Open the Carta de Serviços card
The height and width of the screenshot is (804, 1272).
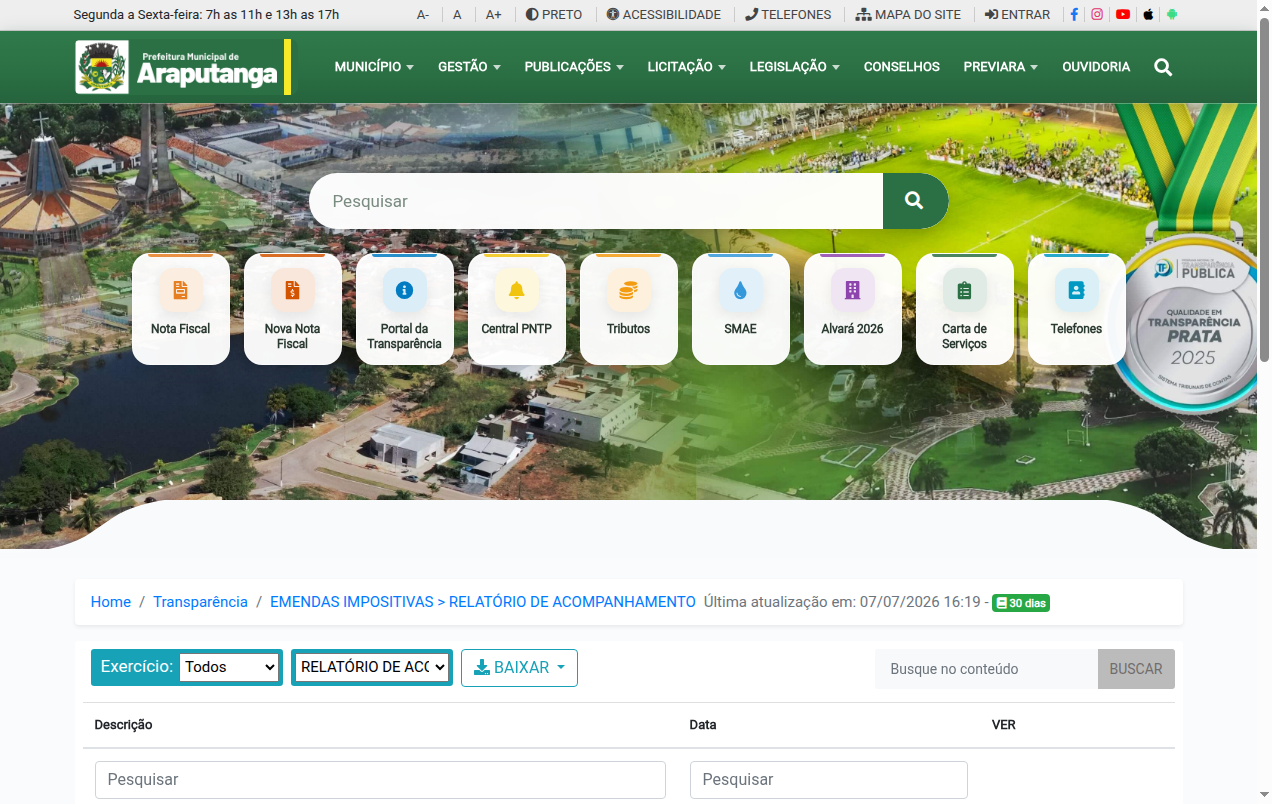point(964,309)
